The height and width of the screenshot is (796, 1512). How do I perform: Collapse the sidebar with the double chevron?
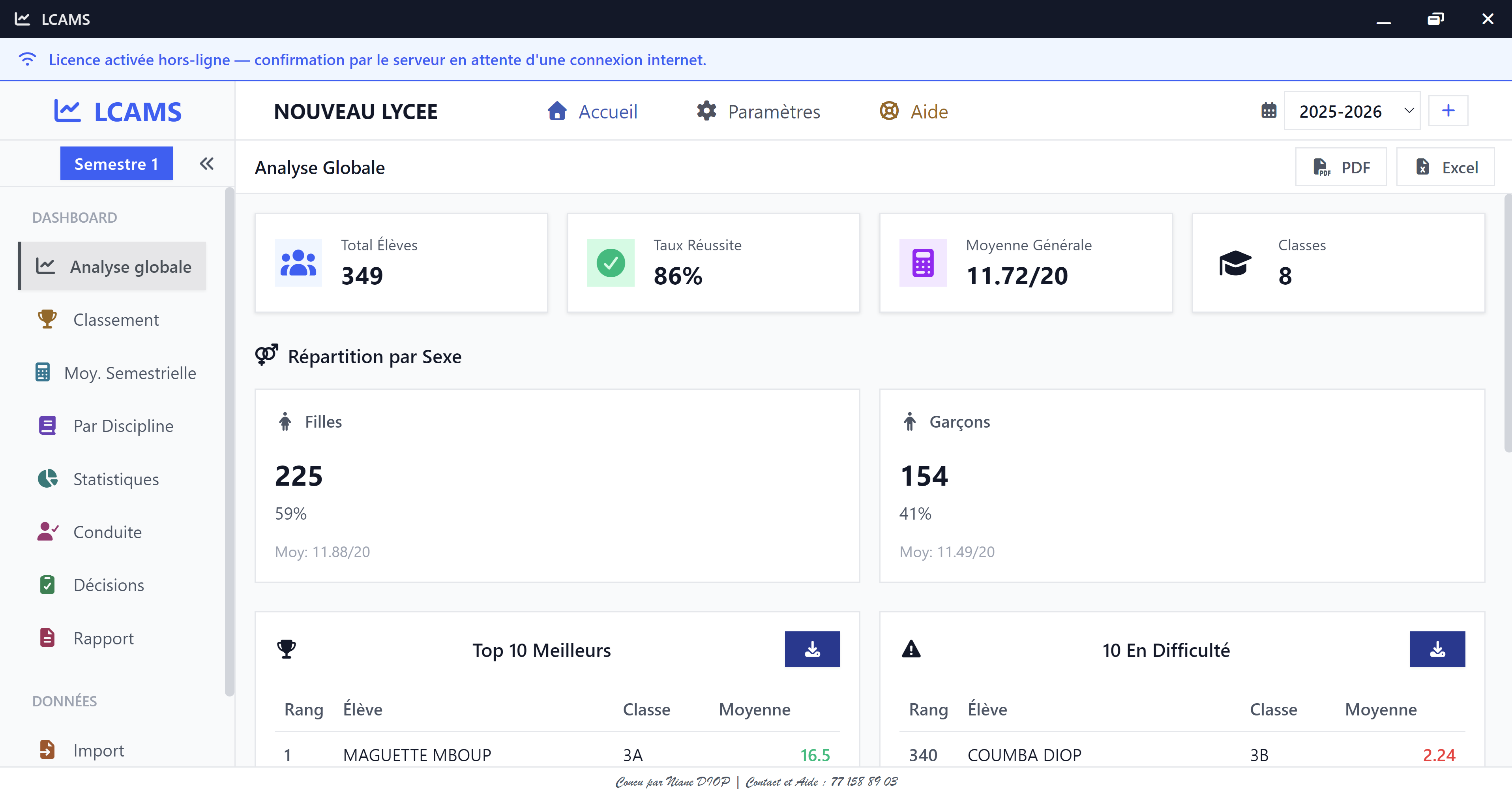pyautogui.click(x=206, y=163)
